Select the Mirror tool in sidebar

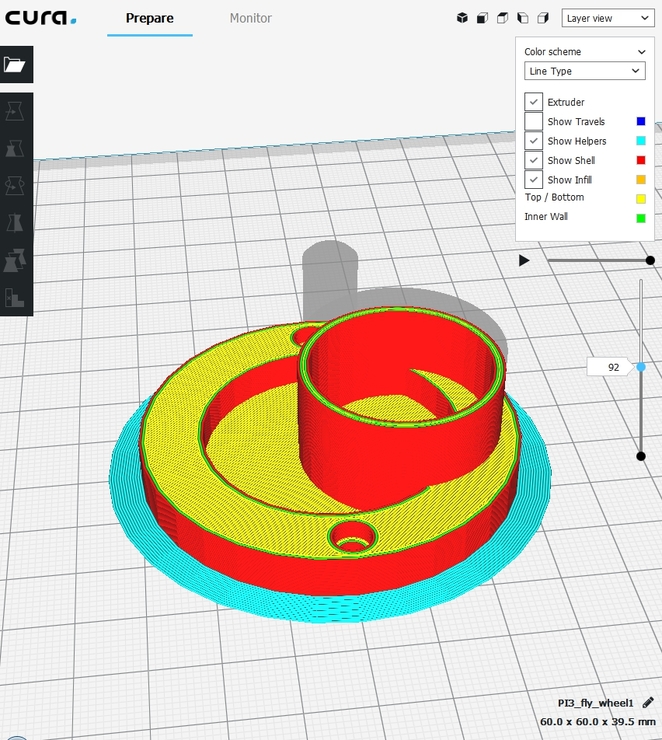pyautogui.click(x=15, y=223)
